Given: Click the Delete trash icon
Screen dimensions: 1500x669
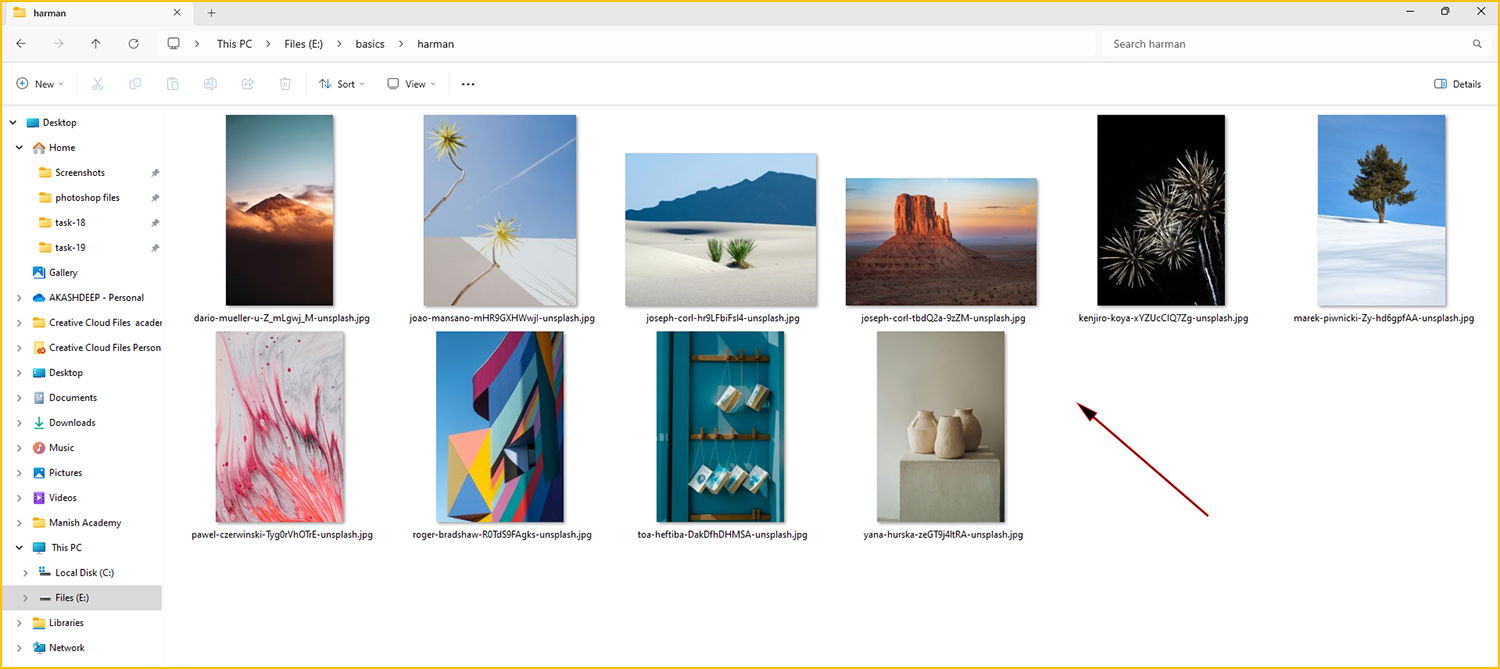Looking at the screenshot, I should (x=285, y=84).
